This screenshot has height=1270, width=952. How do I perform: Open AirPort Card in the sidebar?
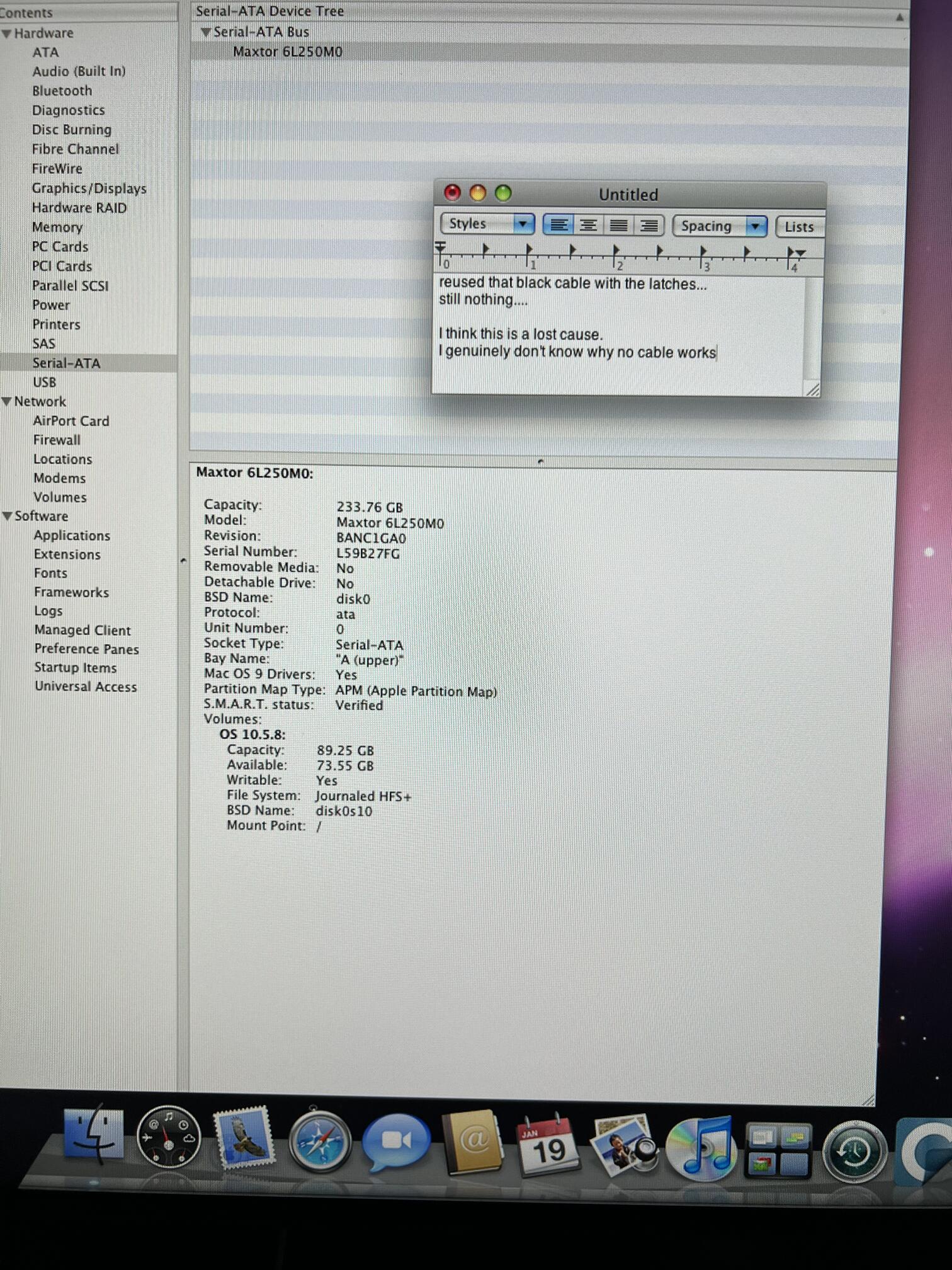(x=71, y=421)
